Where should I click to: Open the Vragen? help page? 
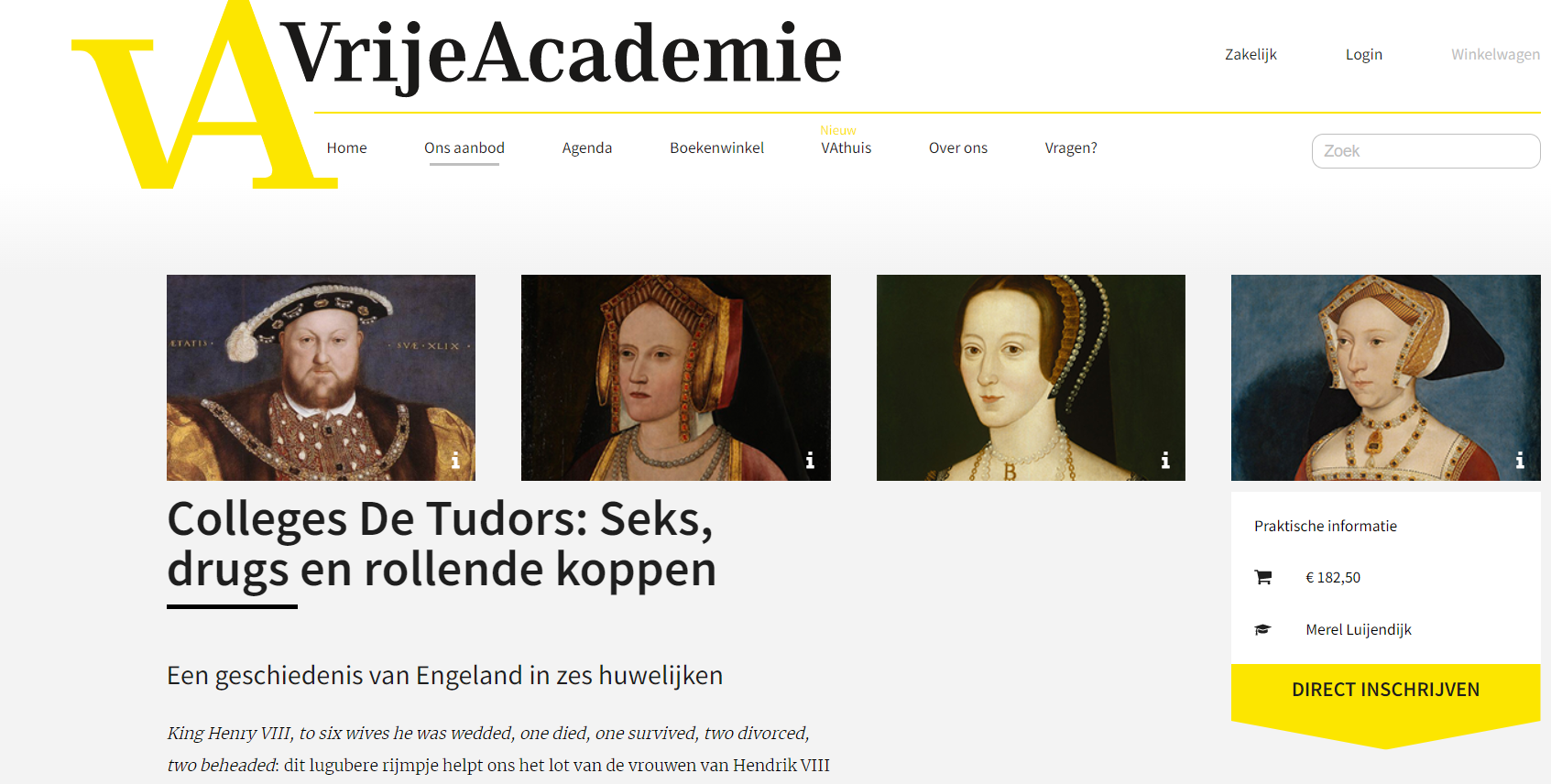[1071, 147]
